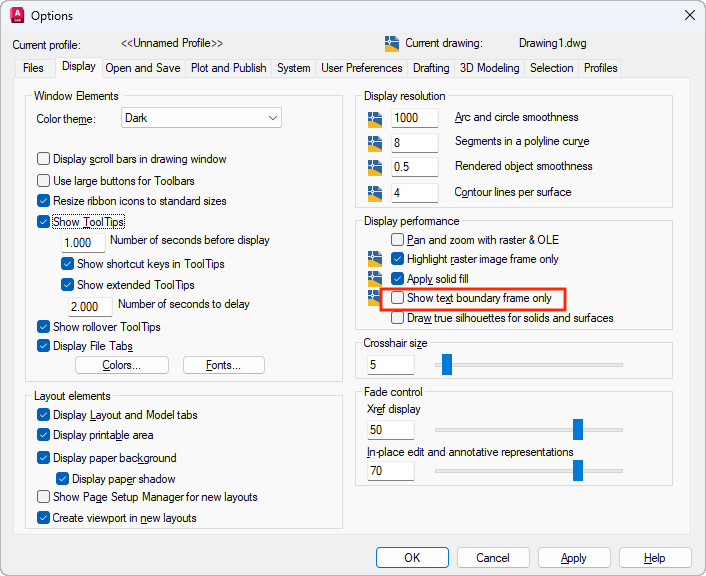
Task: Uncheck Create viewport in new layouts
Action: click(43, 518)
